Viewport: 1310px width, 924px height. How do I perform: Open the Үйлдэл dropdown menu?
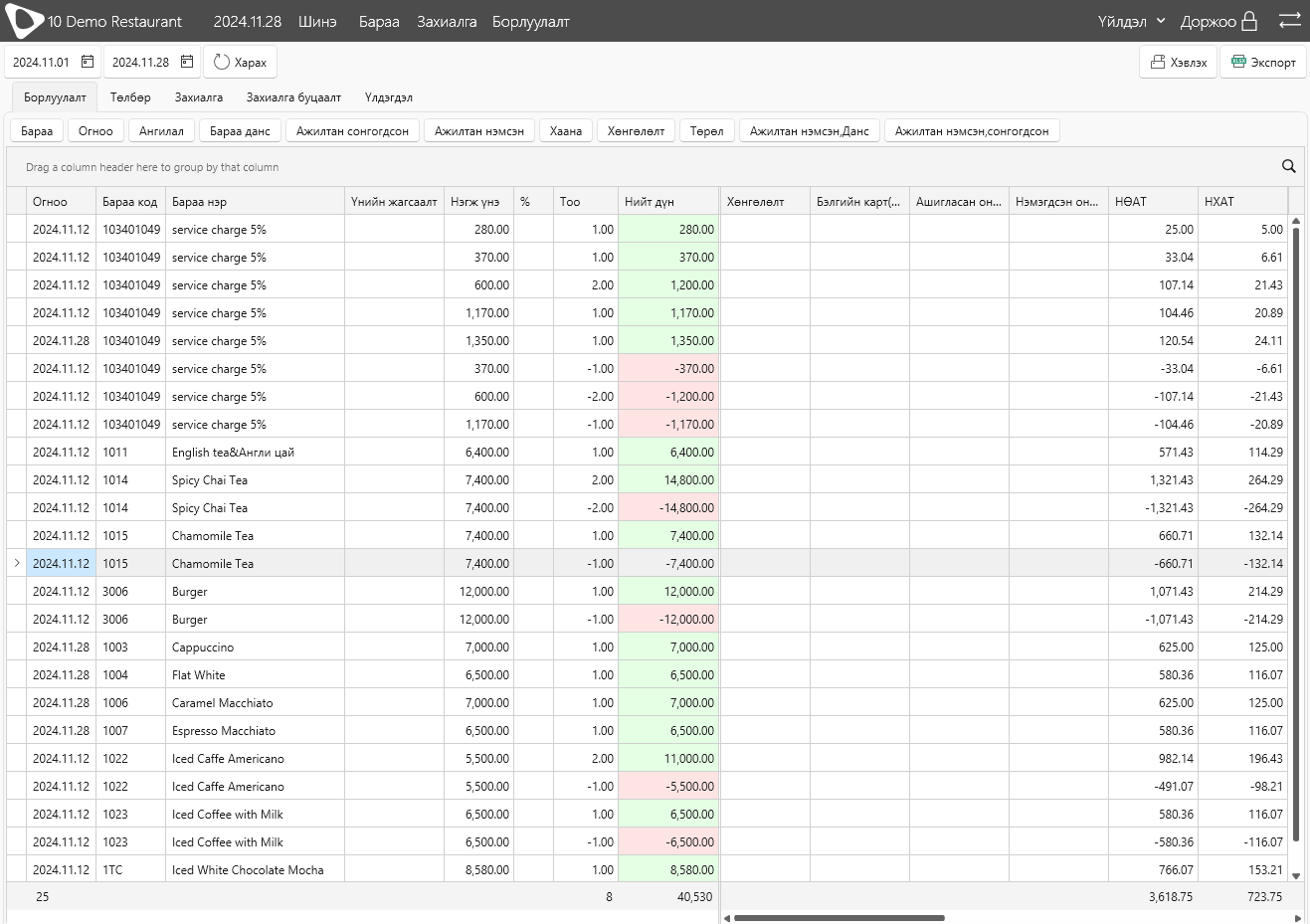point(1131,21)
